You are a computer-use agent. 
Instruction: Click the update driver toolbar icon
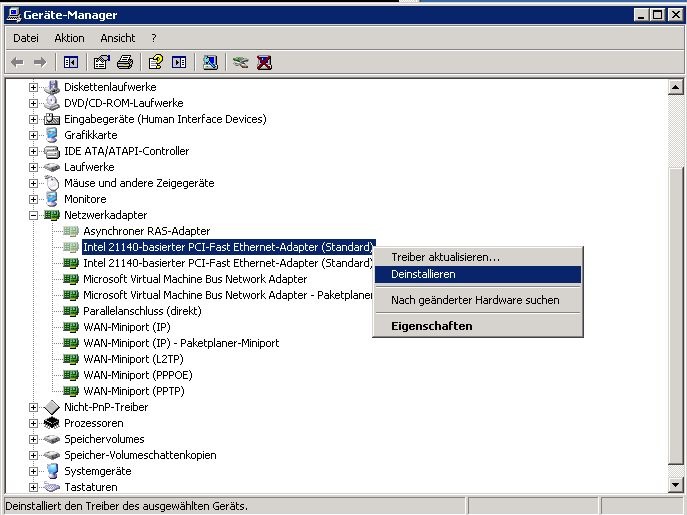point(240,62)
